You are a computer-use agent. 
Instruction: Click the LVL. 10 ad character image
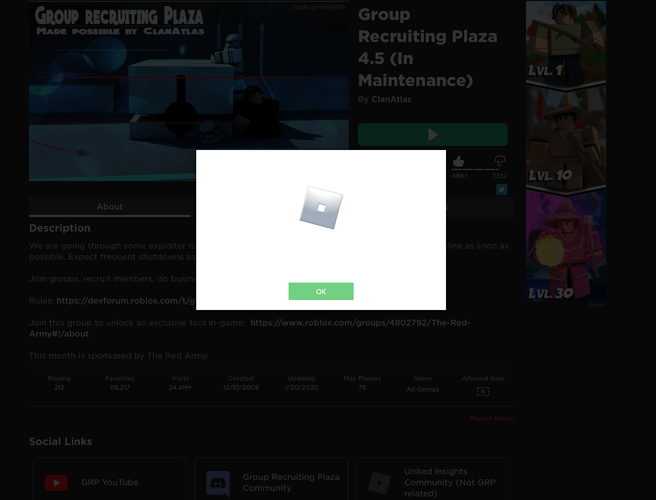coord(566,140)
